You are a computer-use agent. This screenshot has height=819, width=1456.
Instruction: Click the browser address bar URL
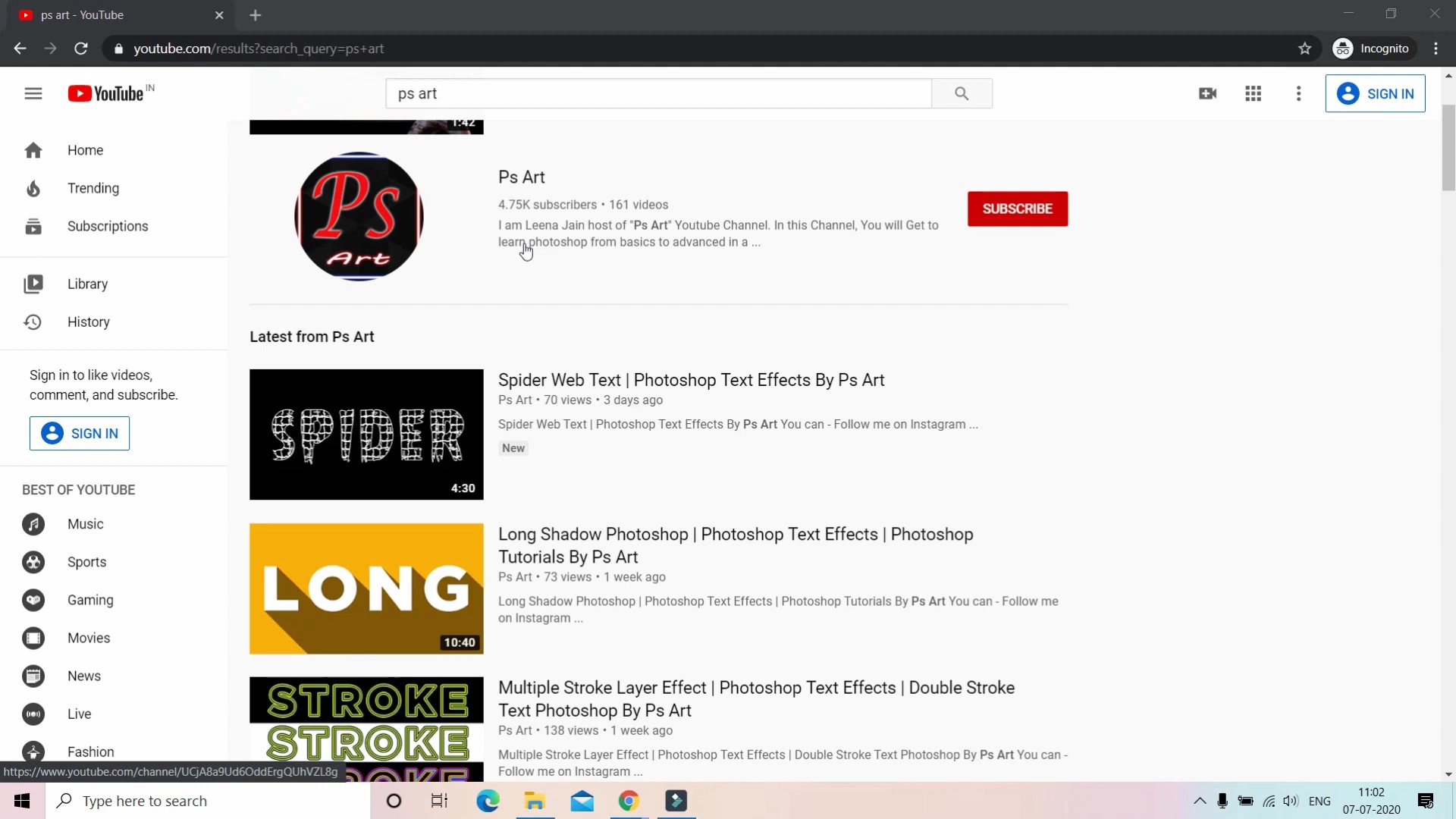(x=259, y=49)
